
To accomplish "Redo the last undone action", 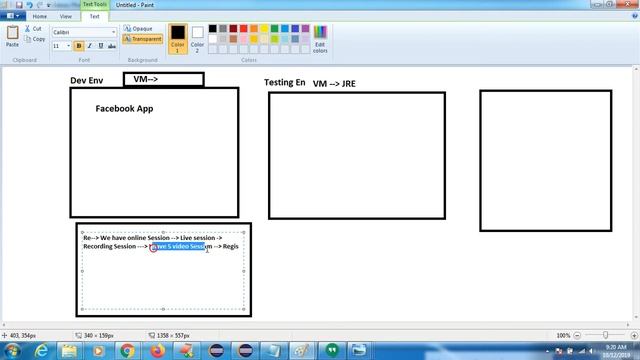I will coord(40,5).
